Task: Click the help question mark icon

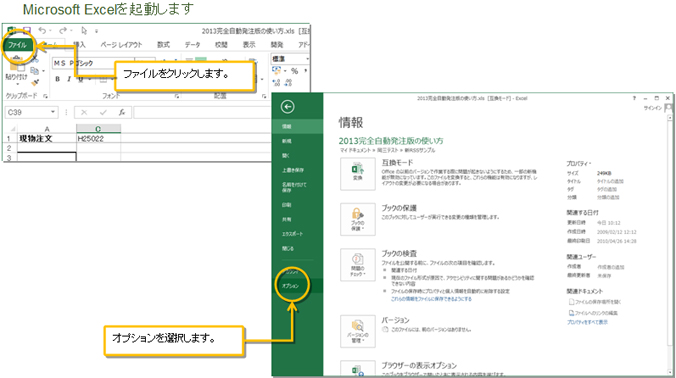Action: point(634,98)
